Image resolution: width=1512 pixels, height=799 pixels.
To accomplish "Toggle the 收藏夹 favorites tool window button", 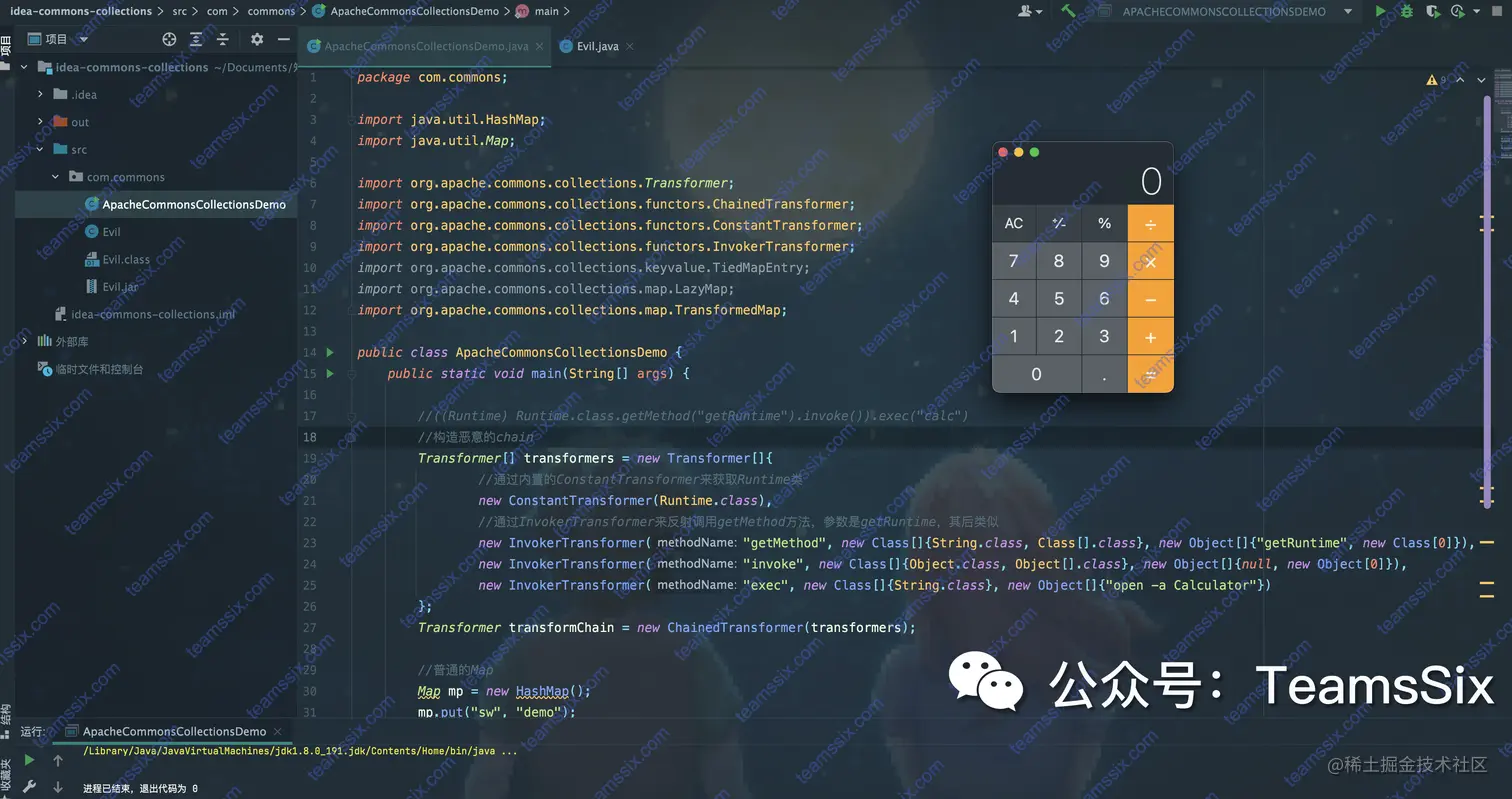I will [6, 777].
